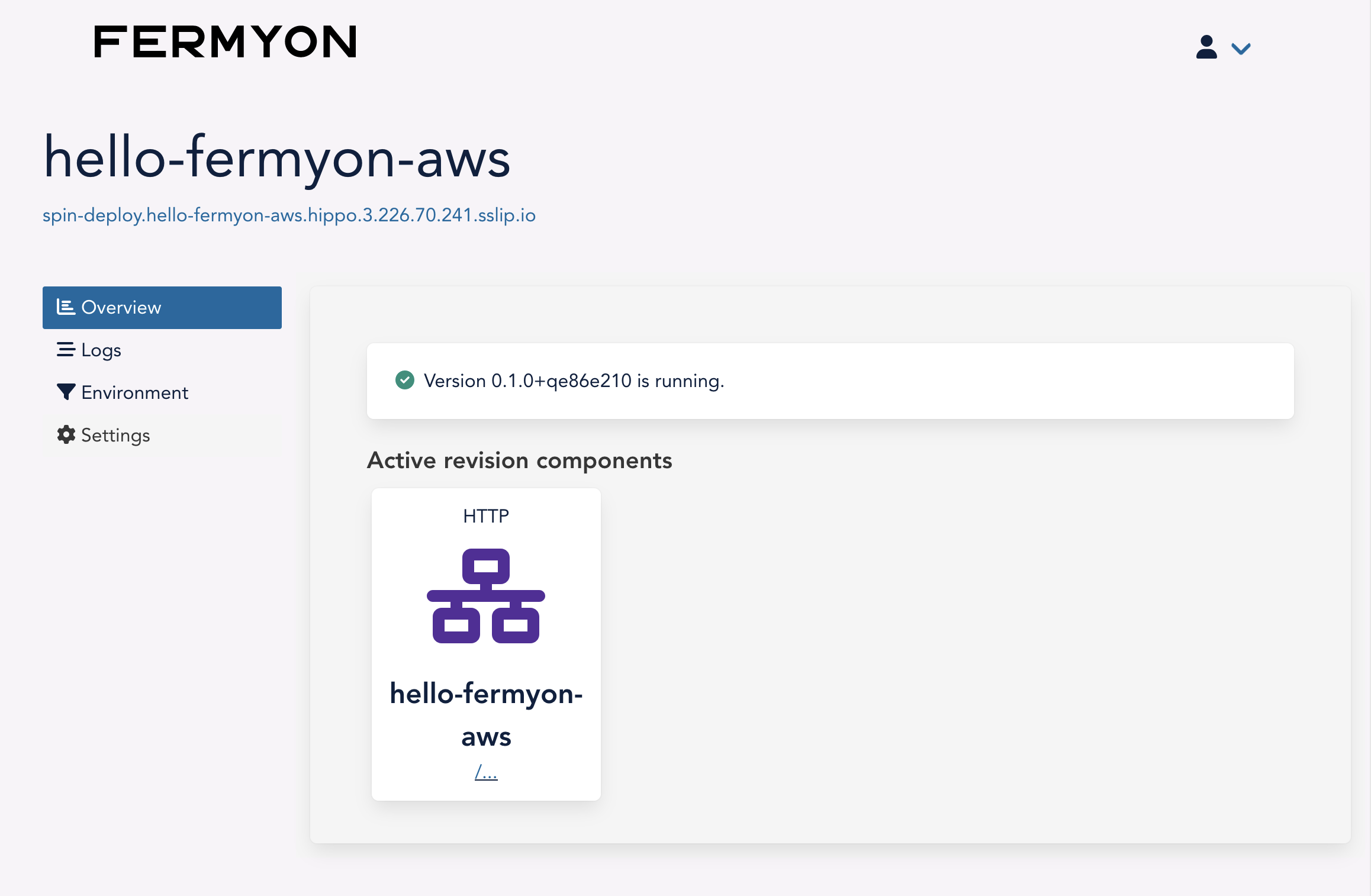Click the Environment filter icon
This screenshot has height=896, width=1371.
coord(66,392)
